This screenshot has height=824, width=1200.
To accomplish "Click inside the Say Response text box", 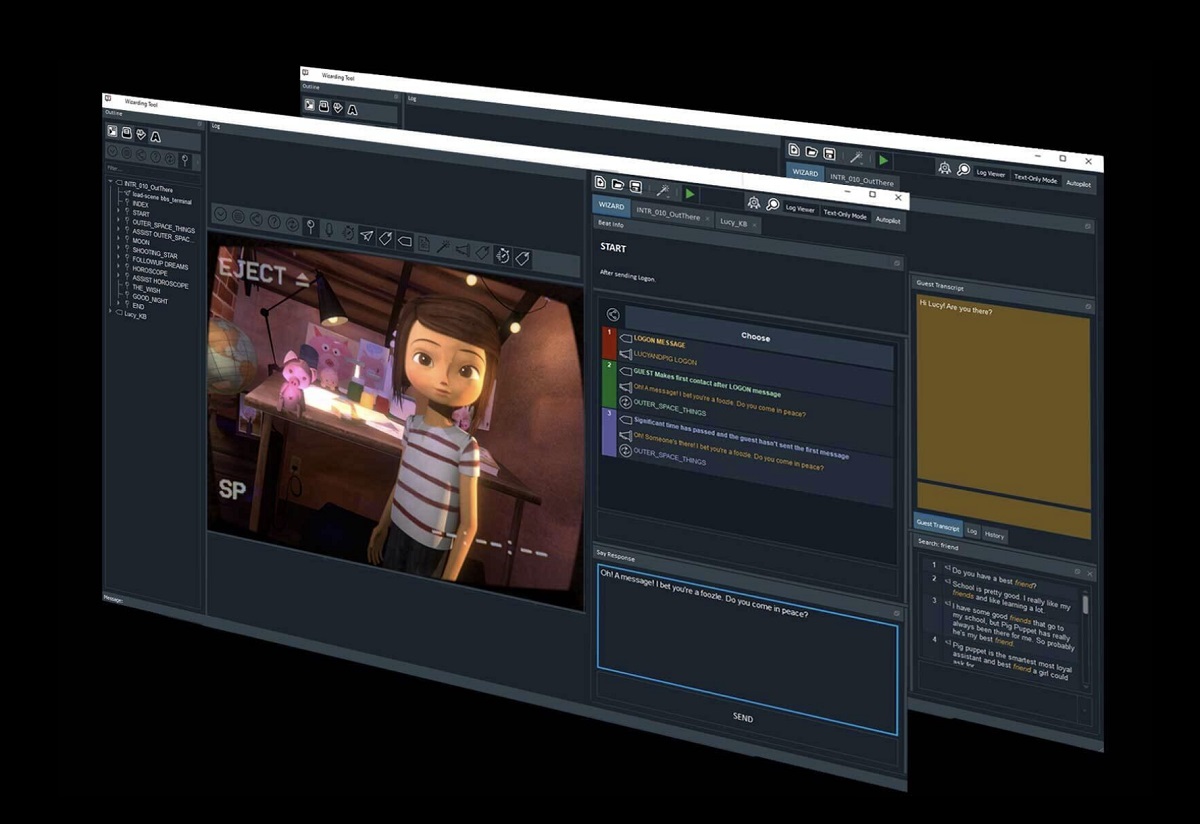I will pos(746,617).
